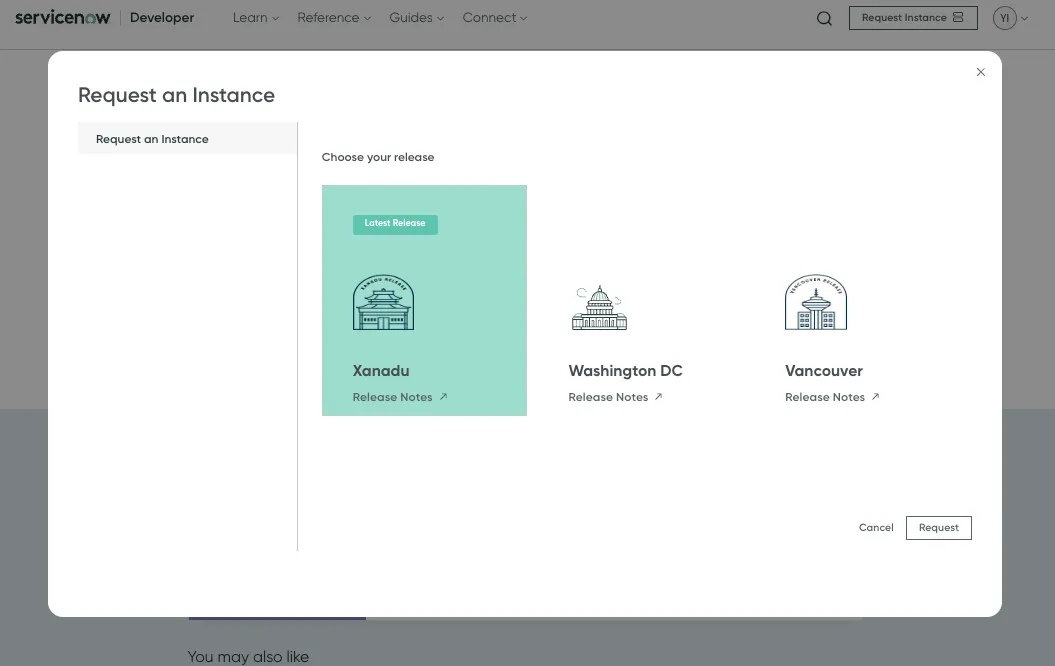Close the Request an Instance dialog

980,72
